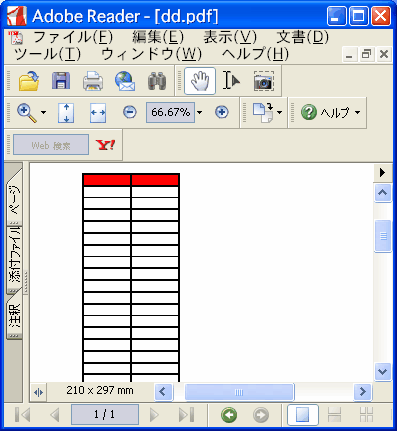Go to previous view green arrow
This screenshot has height=431, width=397.
pos(229,415)
